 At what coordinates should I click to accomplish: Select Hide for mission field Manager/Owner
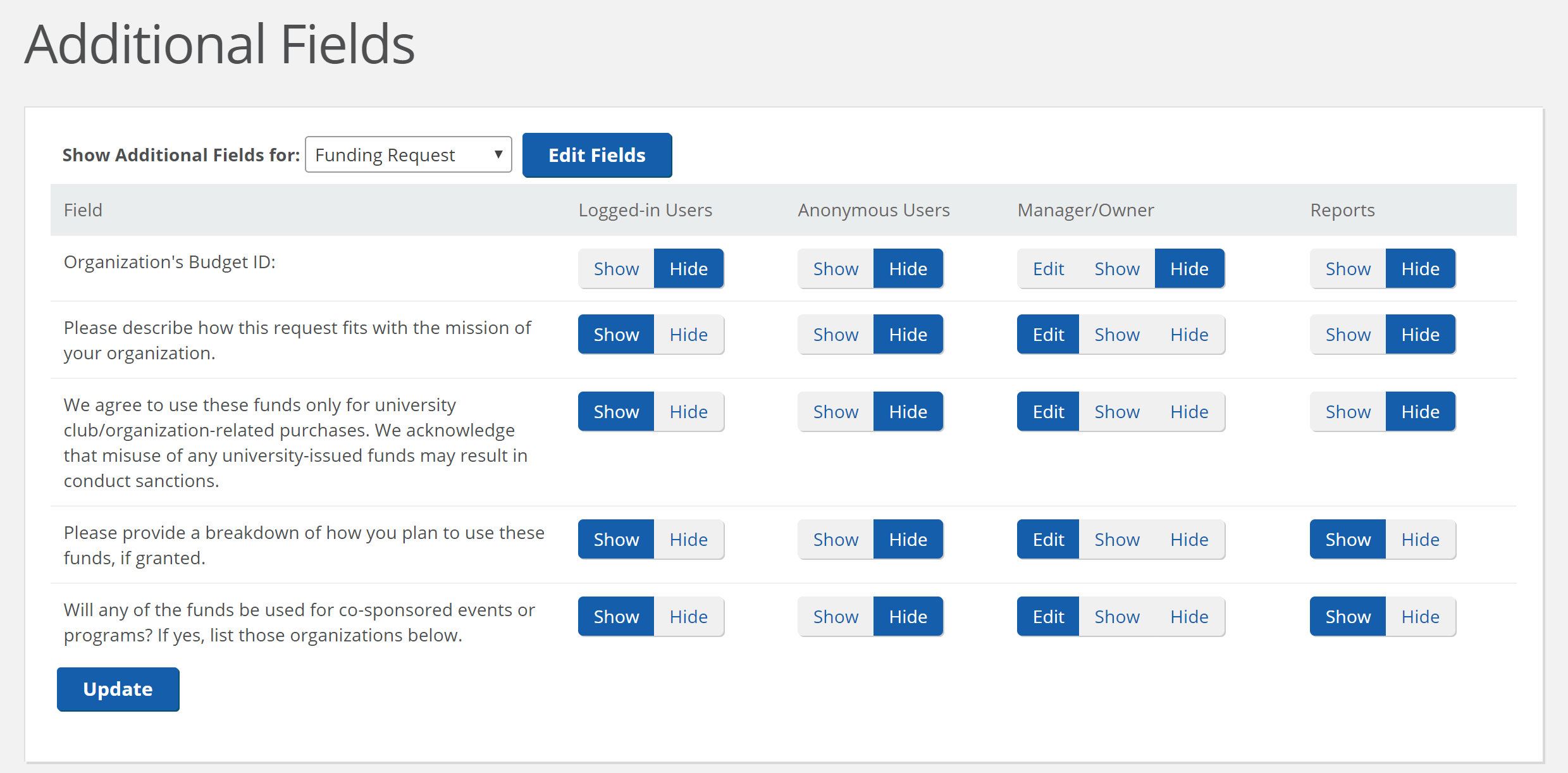click(1190, 335)
